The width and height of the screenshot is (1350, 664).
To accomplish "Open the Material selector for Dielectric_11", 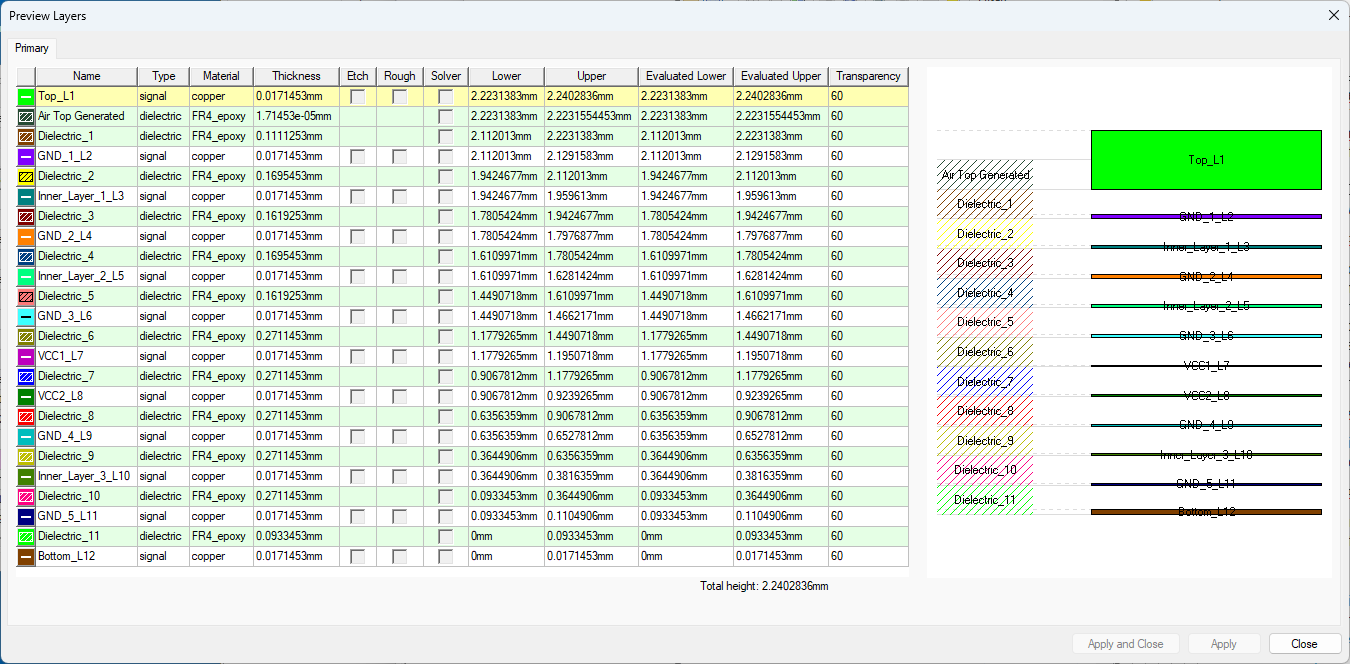I will tap(220, 536).
